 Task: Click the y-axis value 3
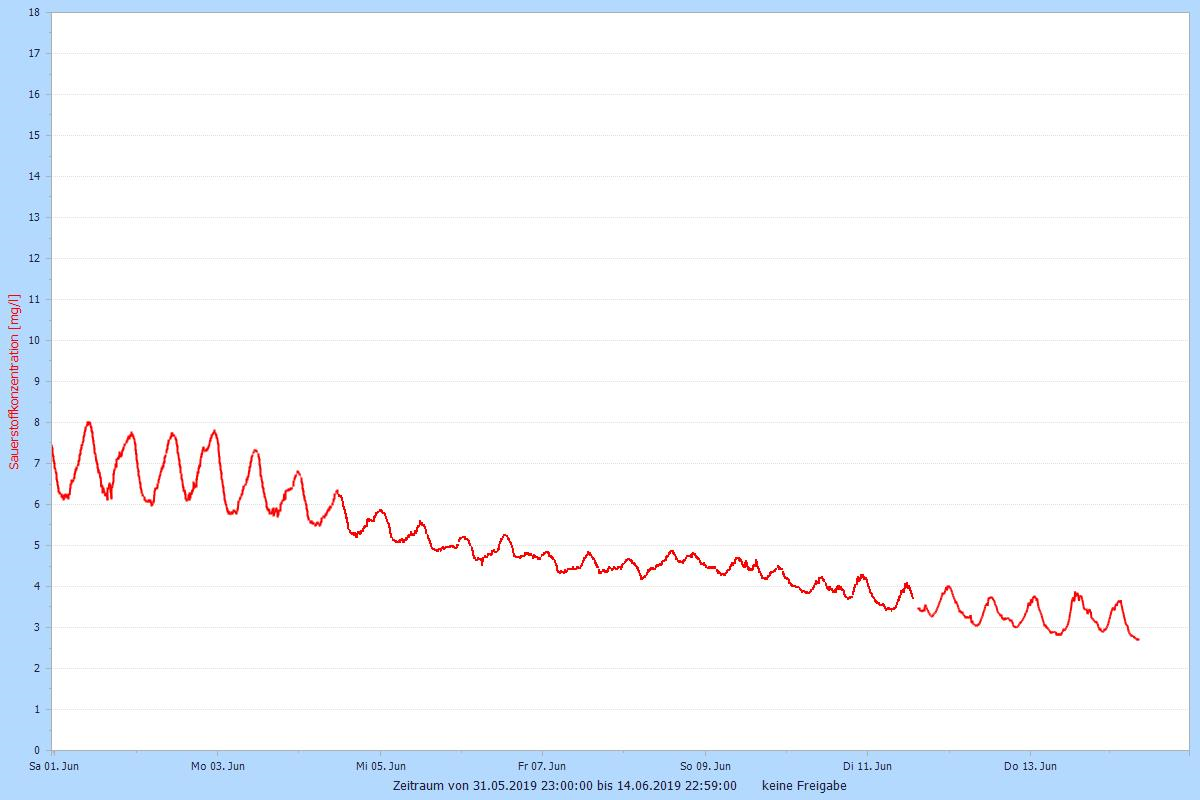click(x=37, y=627)
